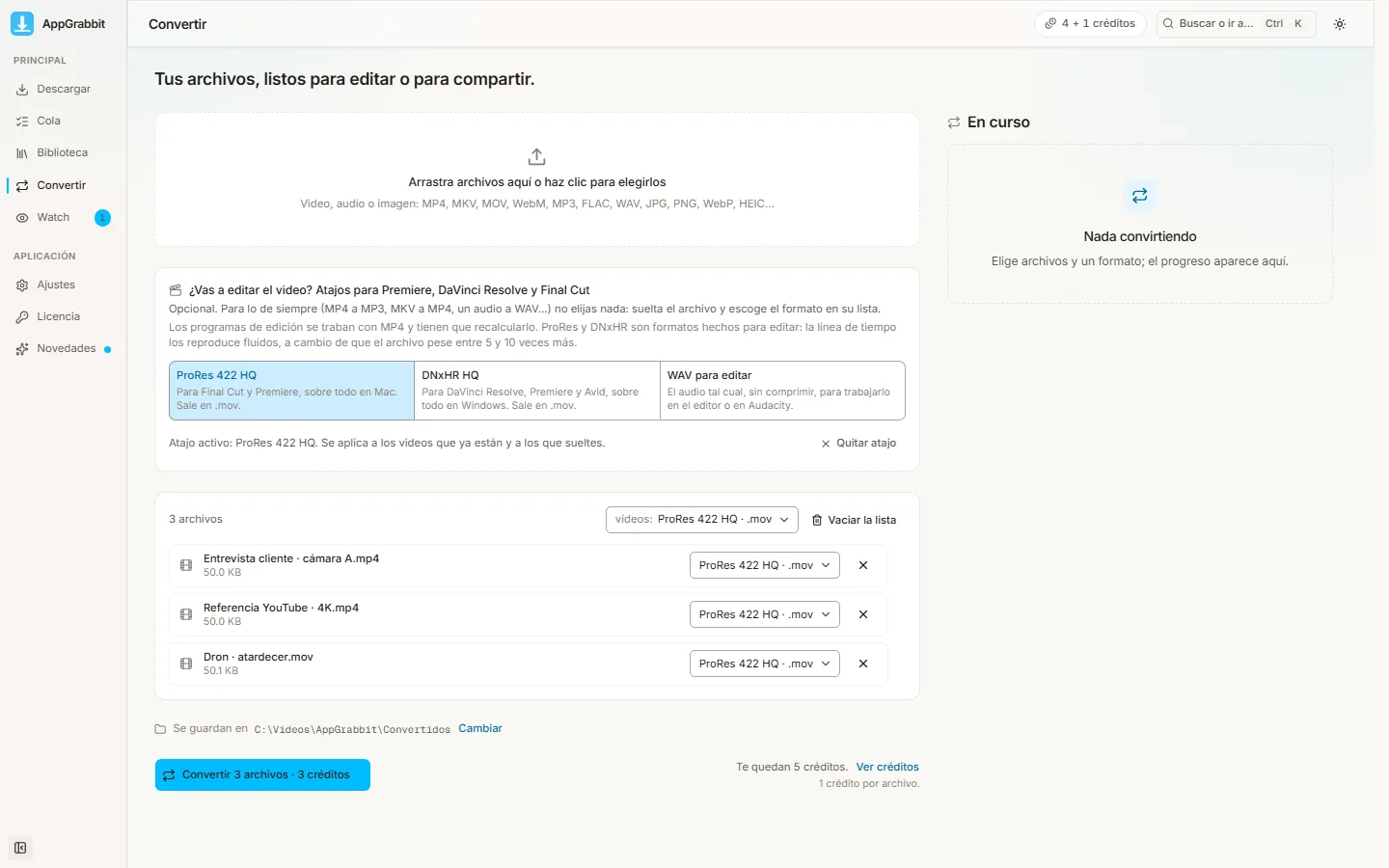
Task: Click the '3 archivos' count label
Action: point(196,519)
